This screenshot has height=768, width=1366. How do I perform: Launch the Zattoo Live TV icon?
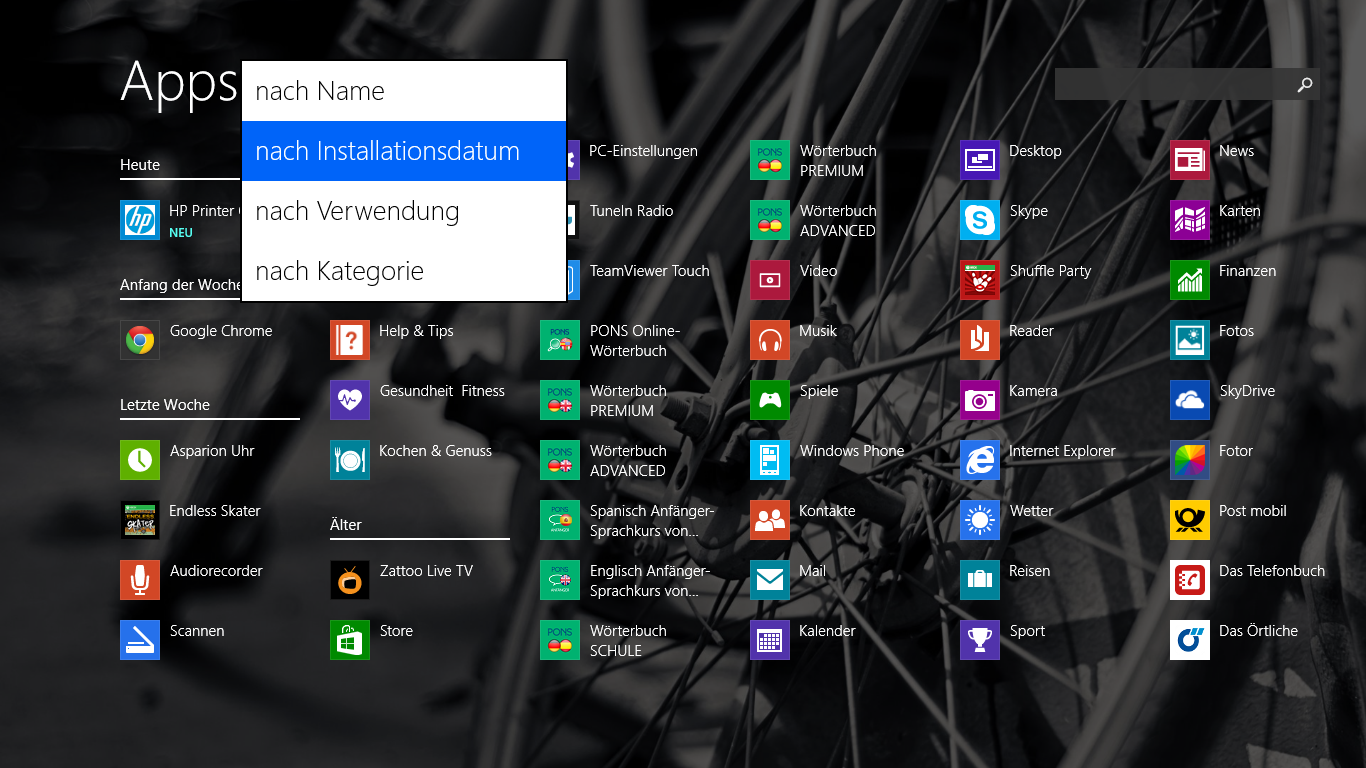point(350,580)
